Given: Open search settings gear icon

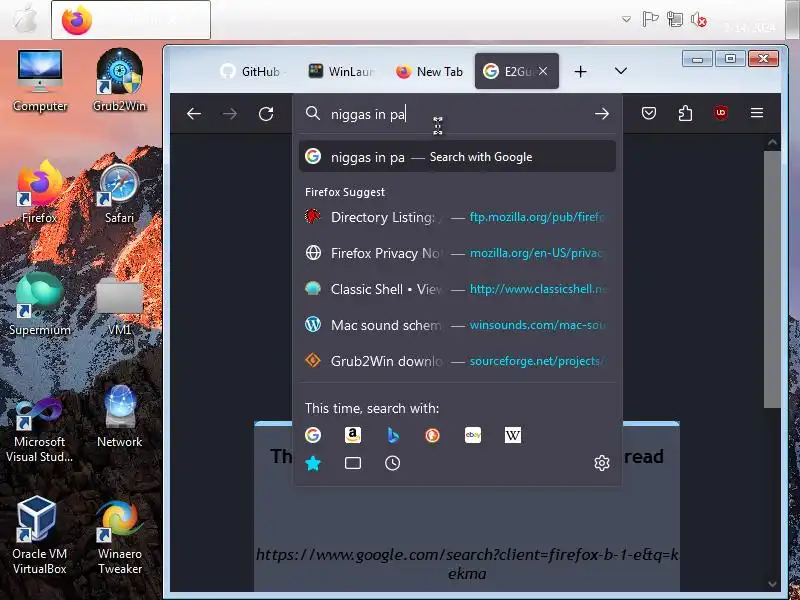Looking at the screenshot, I should (602, 463).
